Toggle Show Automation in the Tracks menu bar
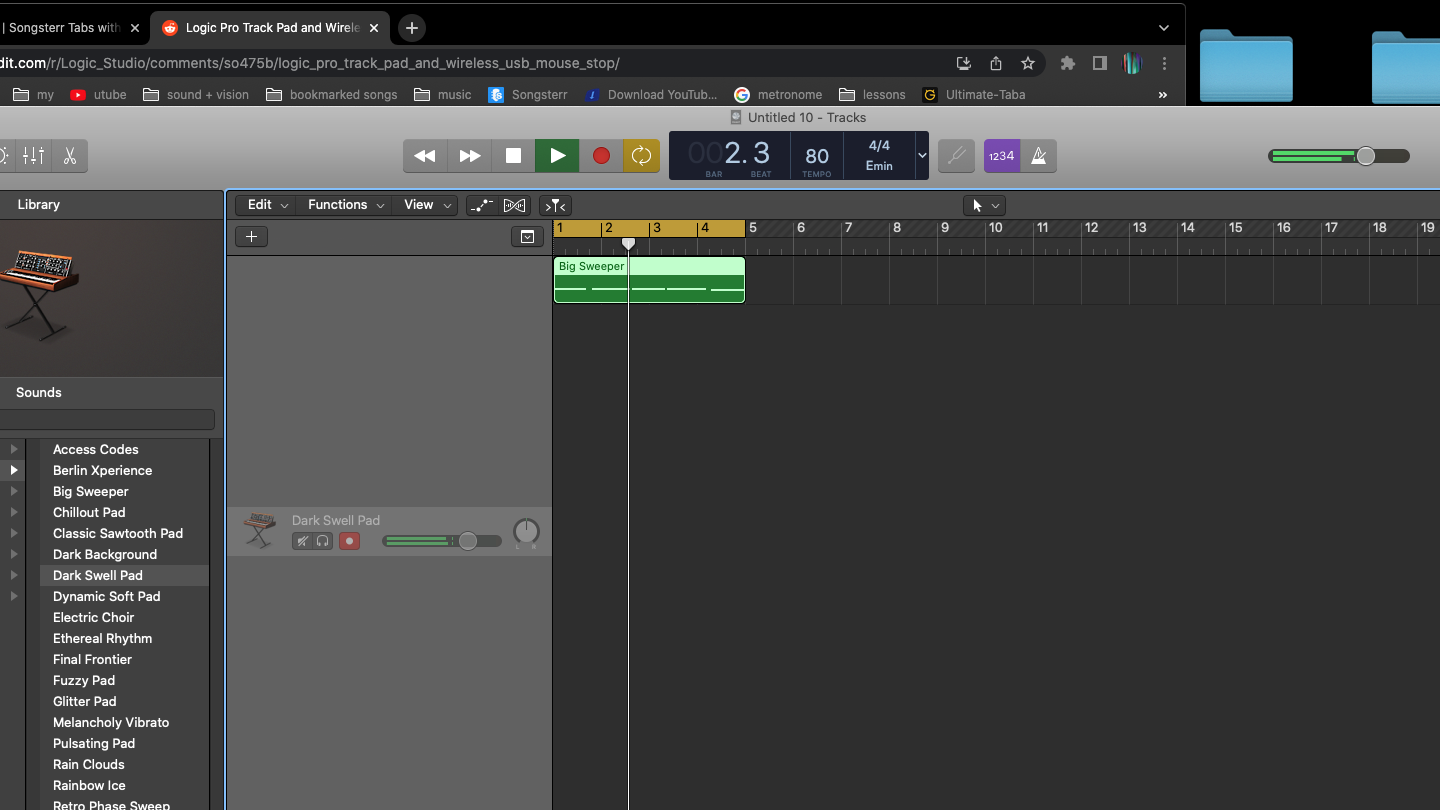Image resolution: width=1440 pixels, height=810 pixels. coord(482,206)
